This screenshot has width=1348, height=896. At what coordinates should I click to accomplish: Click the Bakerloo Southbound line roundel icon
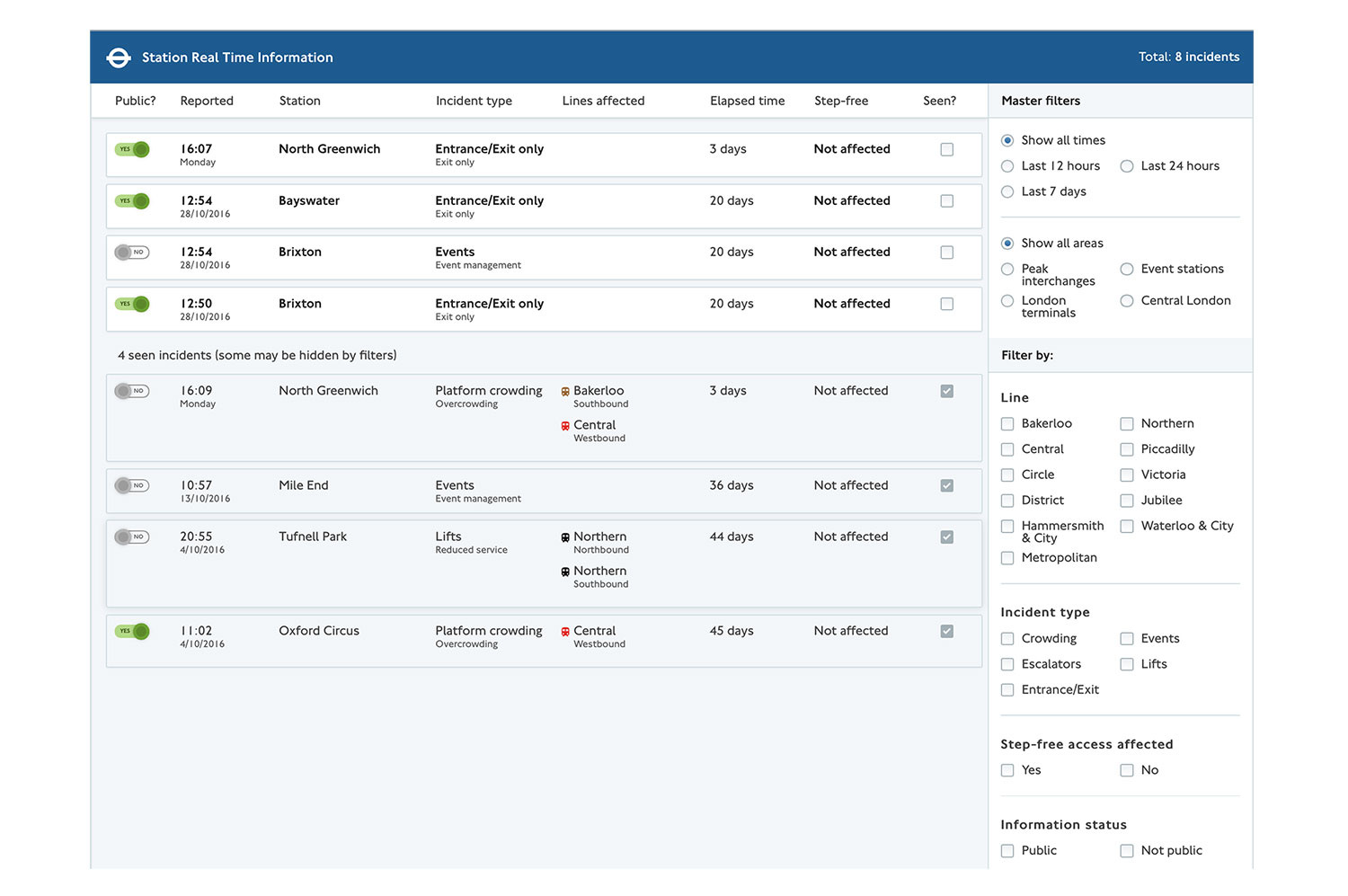click(563, 391)
